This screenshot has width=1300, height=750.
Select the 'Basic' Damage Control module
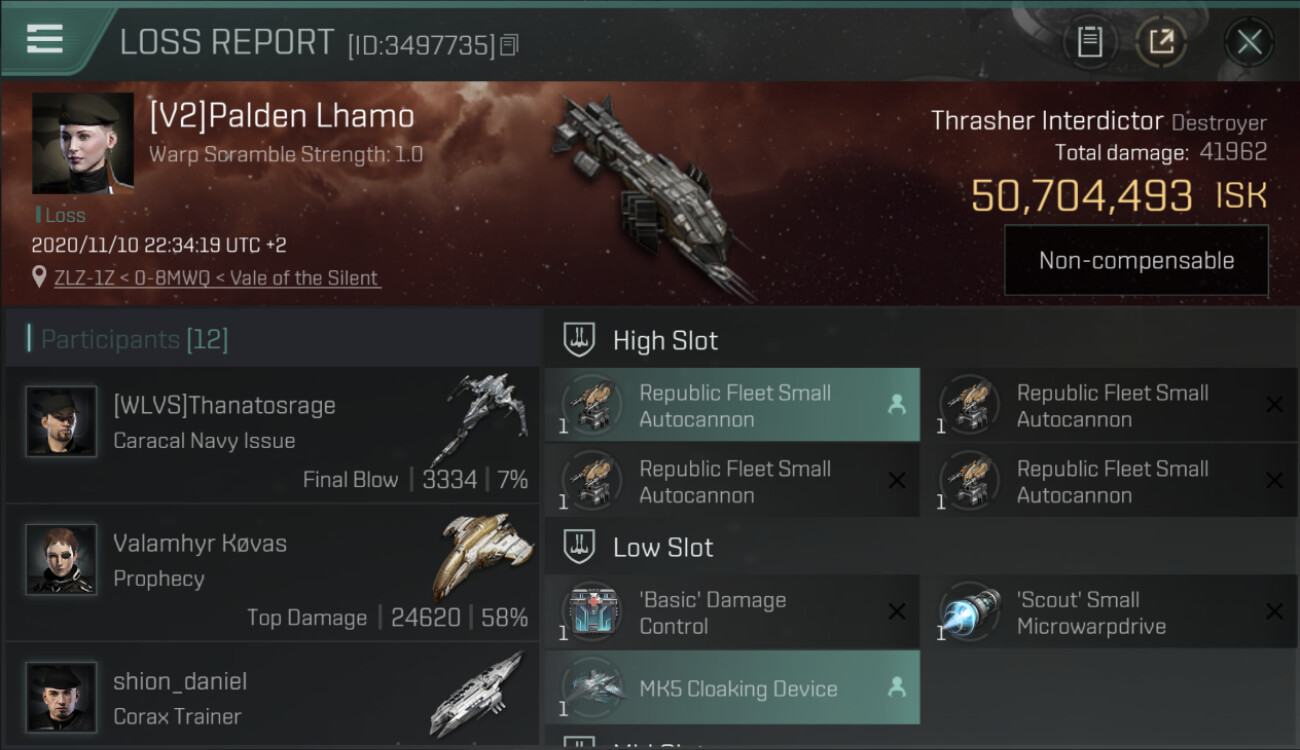coord(732,612)
